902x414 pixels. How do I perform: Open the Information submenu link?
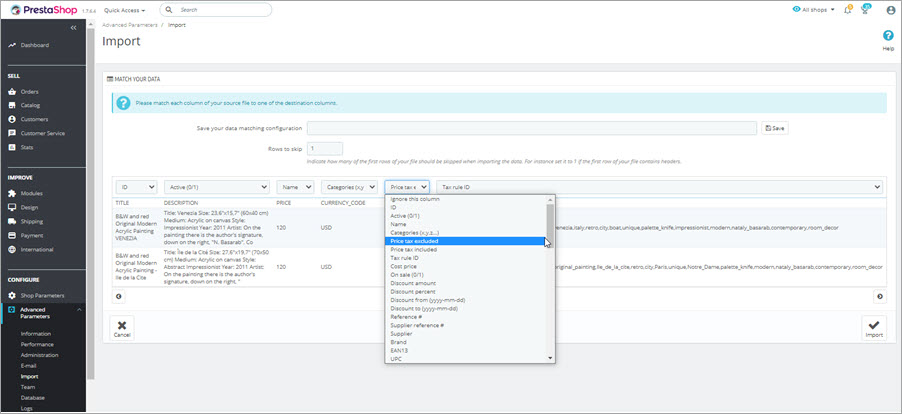click(x=36, y=334)
